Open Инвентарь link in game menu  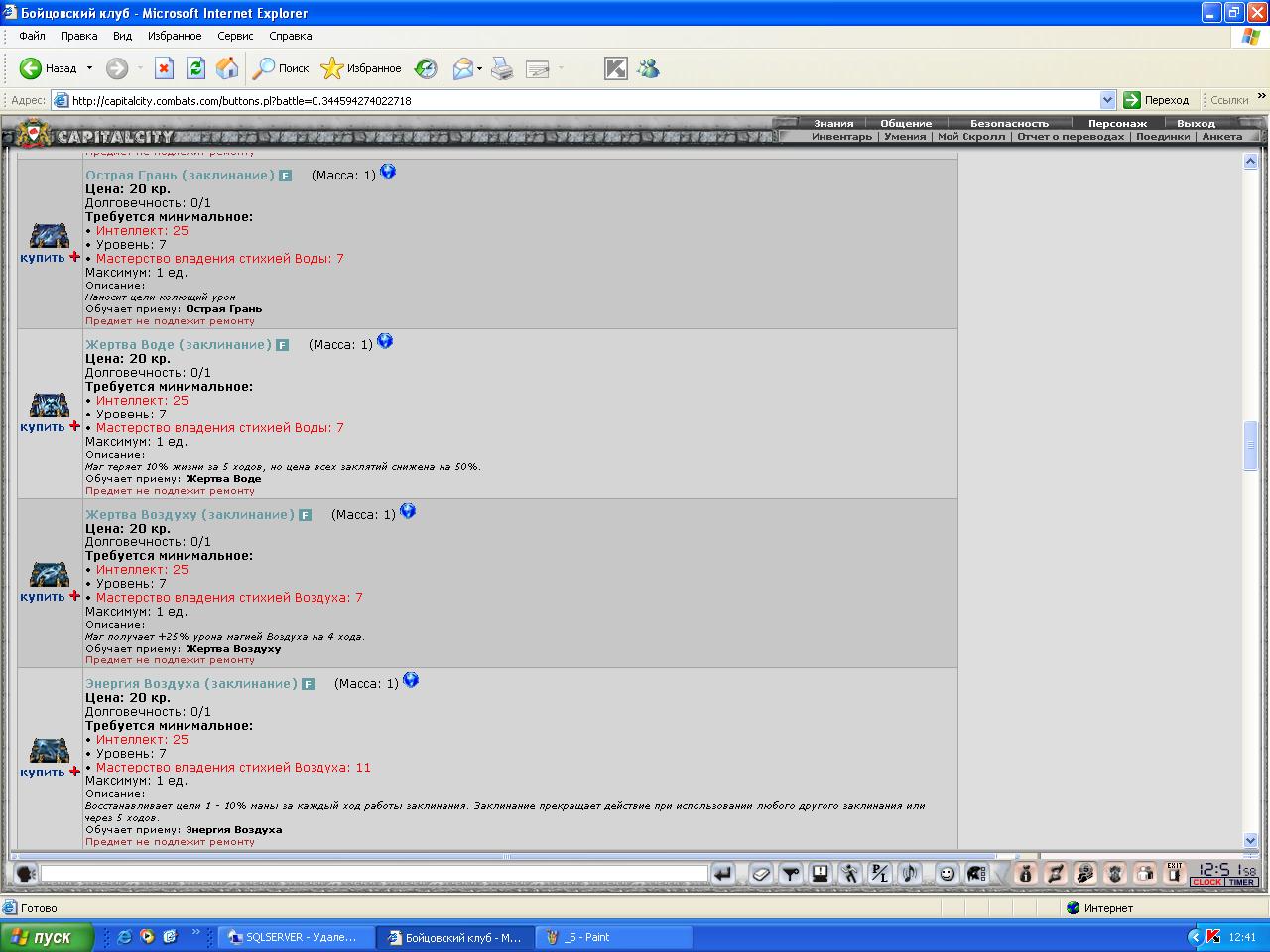click(841, 137)
